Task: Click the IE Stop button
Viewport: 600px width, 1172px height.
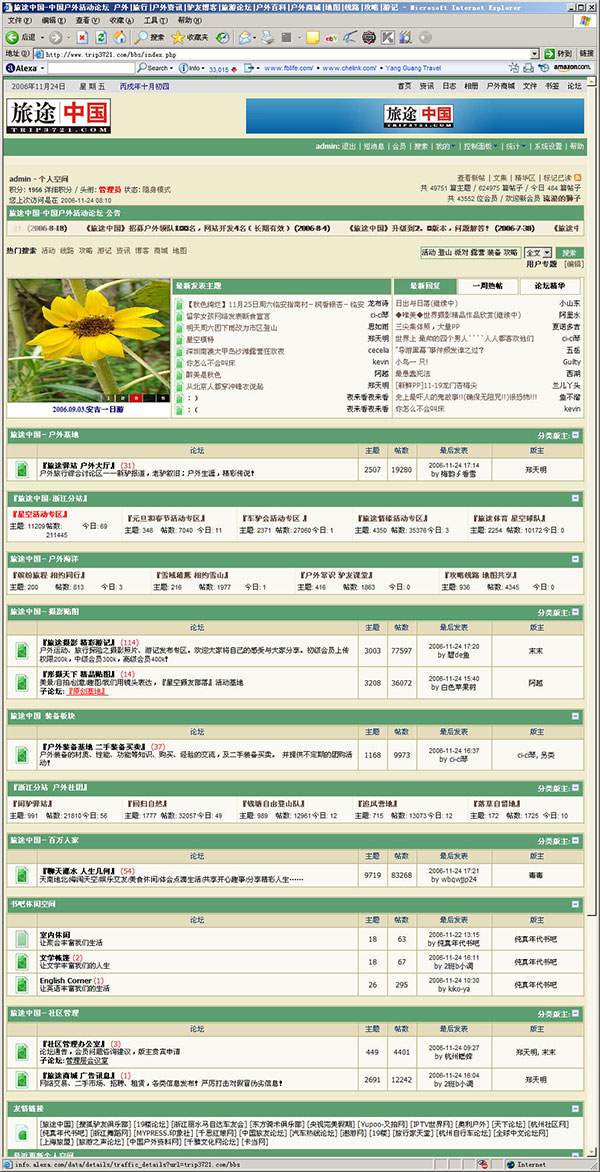Action: tap(82, 37)
